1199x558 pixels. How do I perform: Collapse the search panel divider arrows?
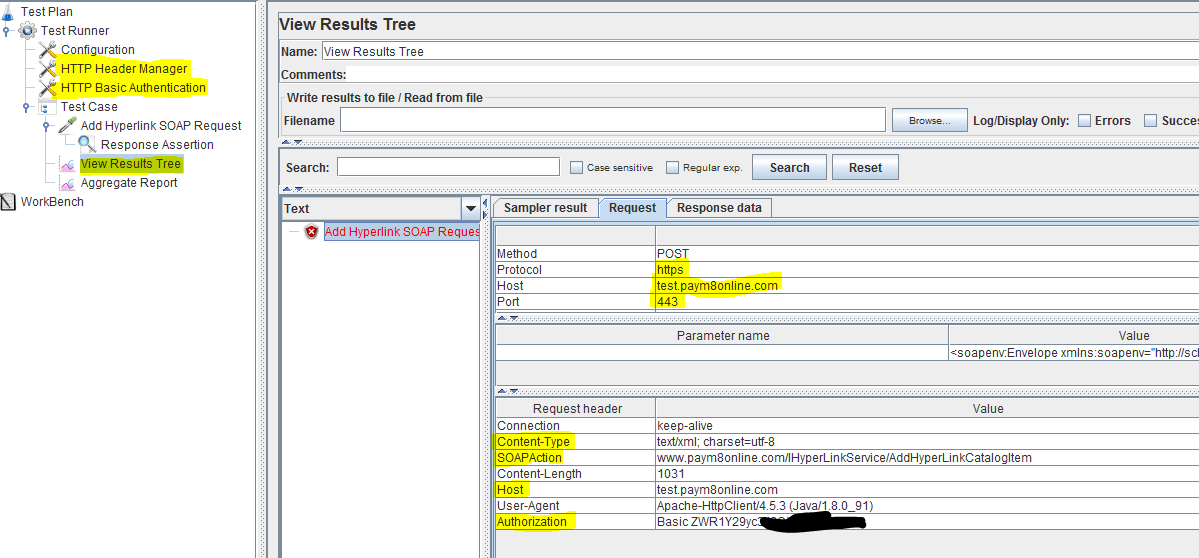point(291,189)
